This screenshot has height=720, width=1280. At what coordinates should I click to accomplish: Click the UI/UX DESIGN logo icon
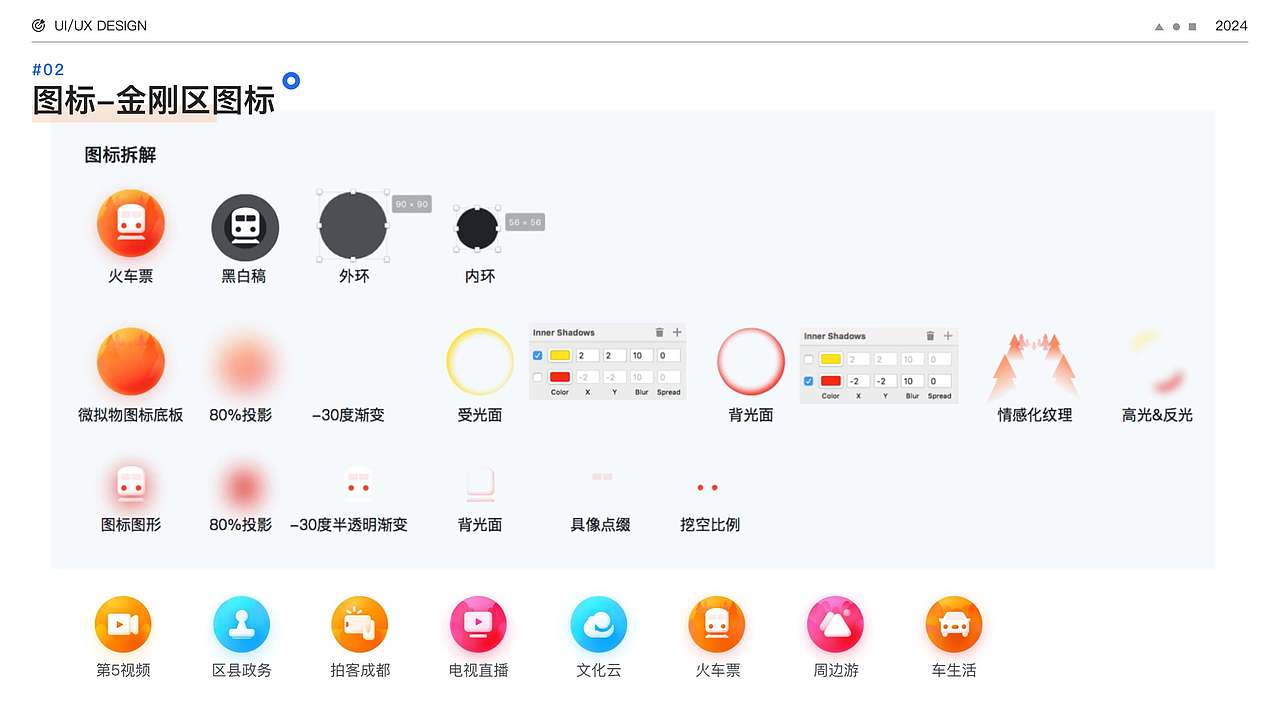[x=39, y=25]
